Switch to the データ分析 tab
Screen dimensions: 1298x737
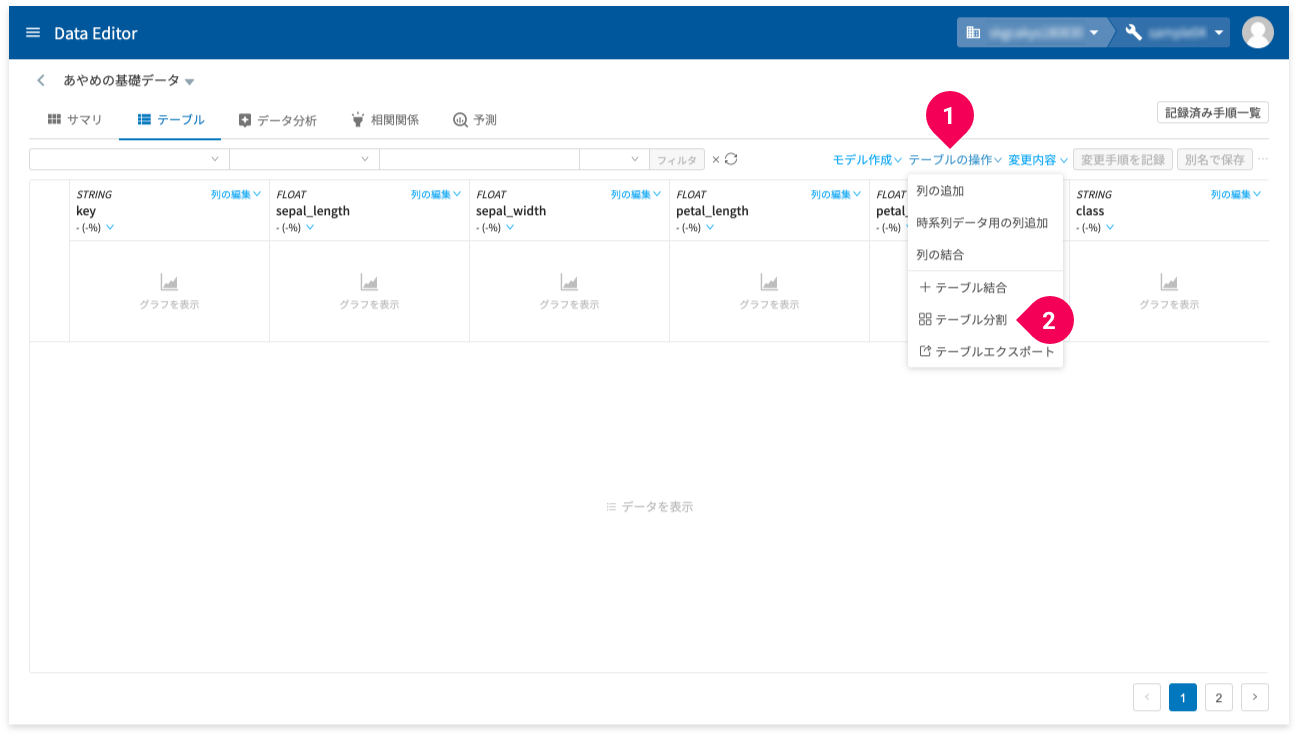click(x=277, y=120)
